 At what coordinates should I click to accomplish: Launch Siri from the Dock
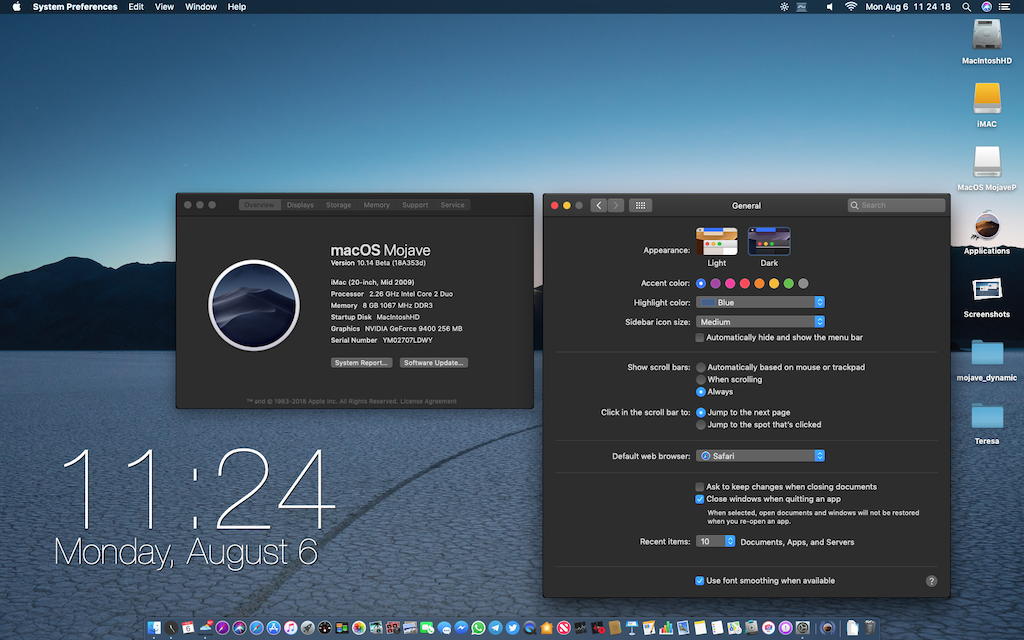point(240,628)
